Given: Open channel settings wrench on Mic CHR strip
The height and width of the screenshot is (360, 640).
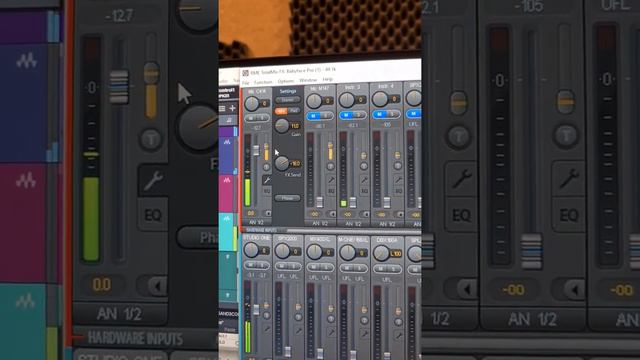Looking at the screenshot, I should [267, 180].
